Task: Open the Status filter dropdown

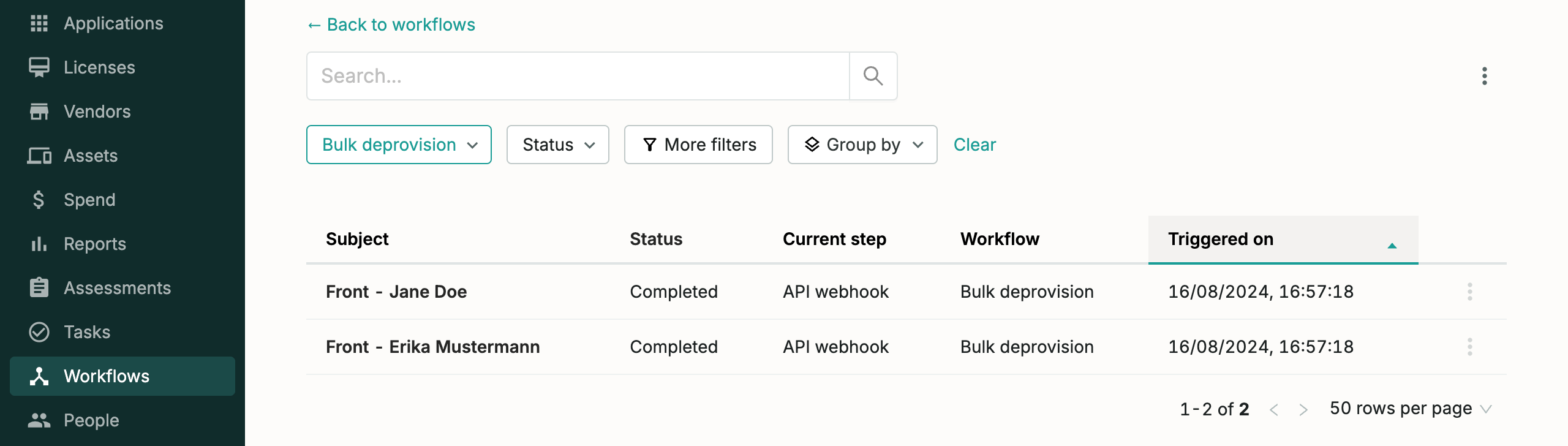Action: (558, 145)
